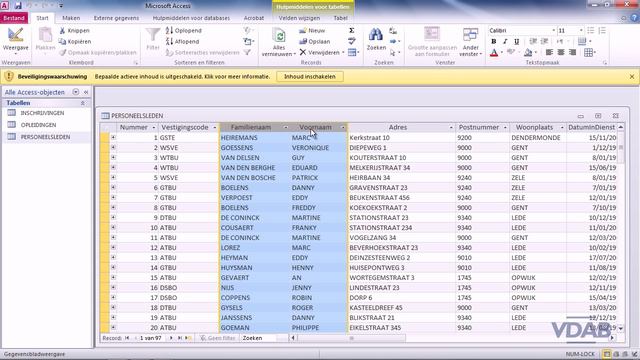Click the Knippen scissors icon
The height and width of the screenshot is (360, 640).
[62, 31]
